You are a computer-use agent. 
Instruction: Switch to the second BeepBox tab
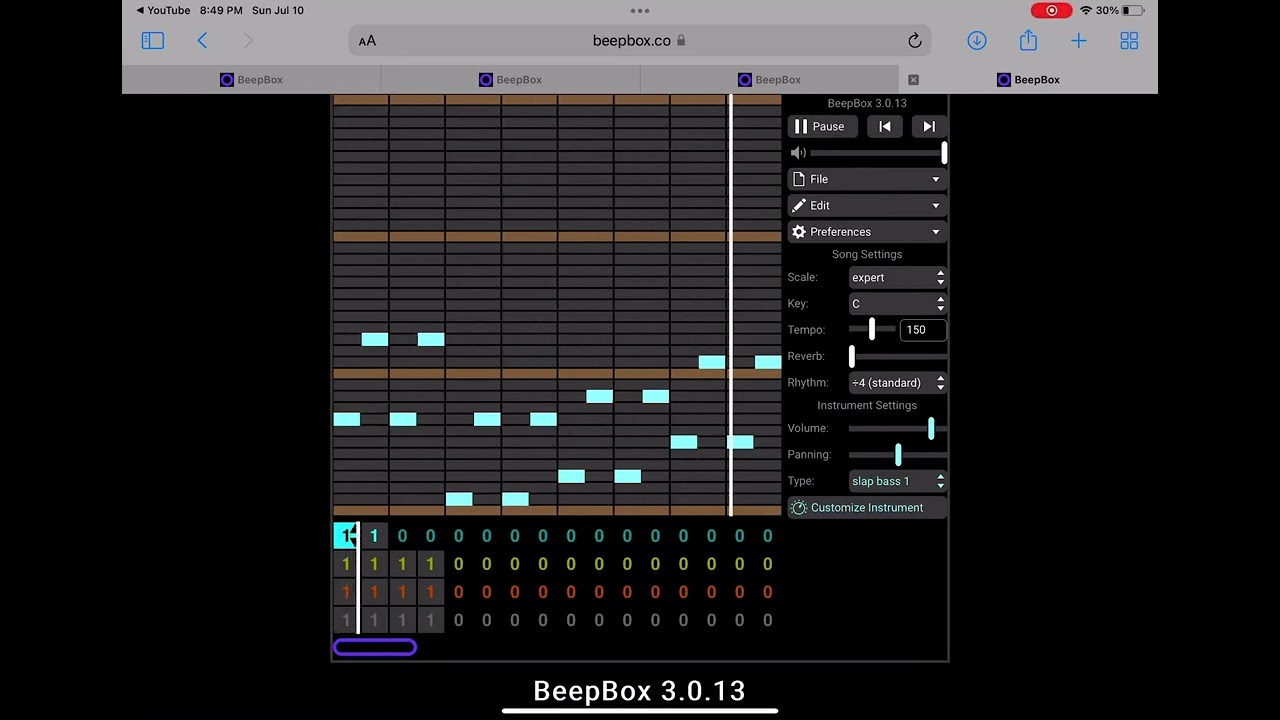coord(510,80)
